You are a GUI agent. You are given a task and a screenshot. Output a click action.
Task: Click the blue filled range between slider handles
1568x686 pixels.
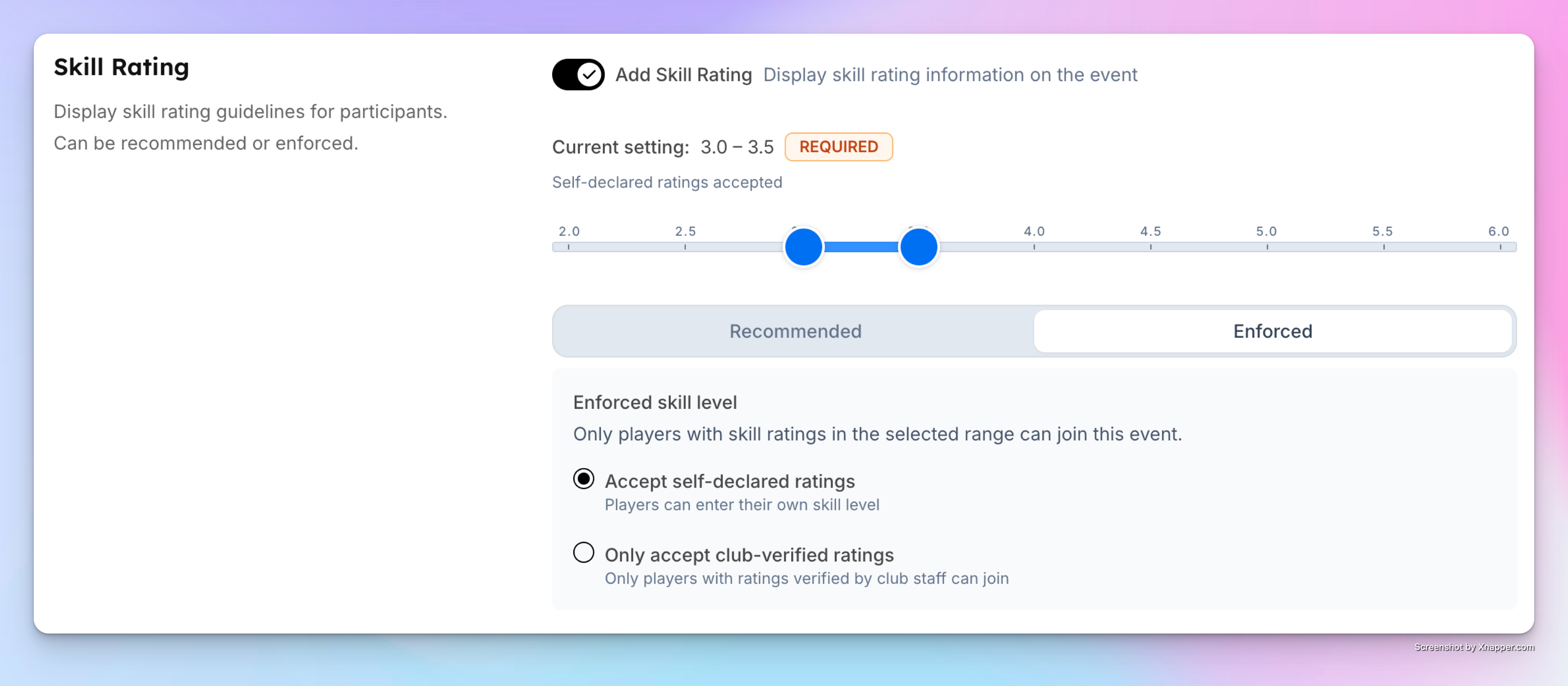861,247
